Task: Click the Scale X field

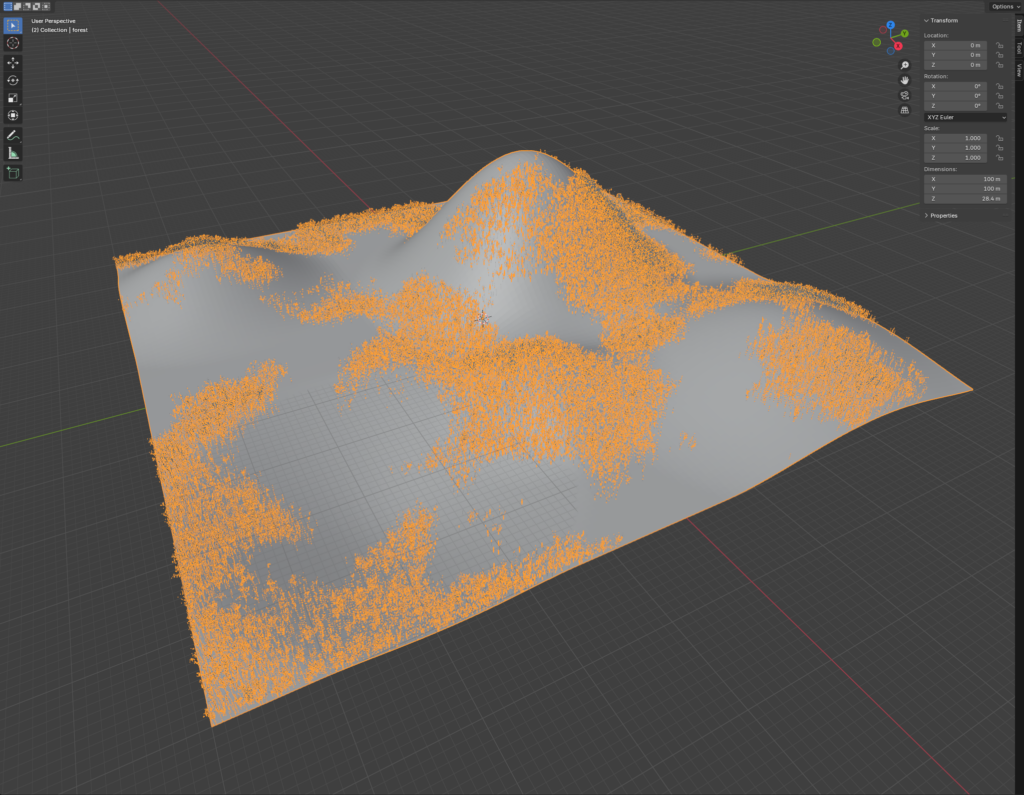Action: point(955,138)
